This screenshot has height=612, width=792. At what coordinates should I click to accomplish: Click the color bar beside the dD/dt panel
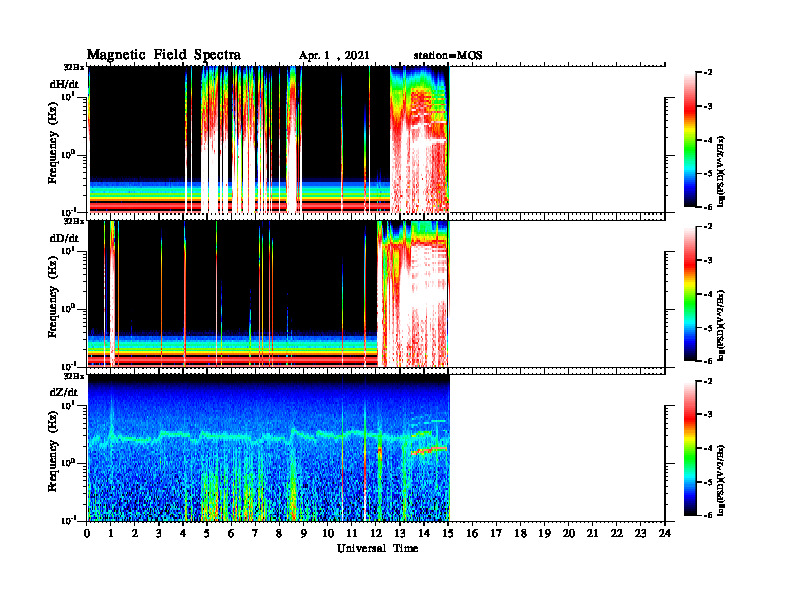[x=690, y=294]
